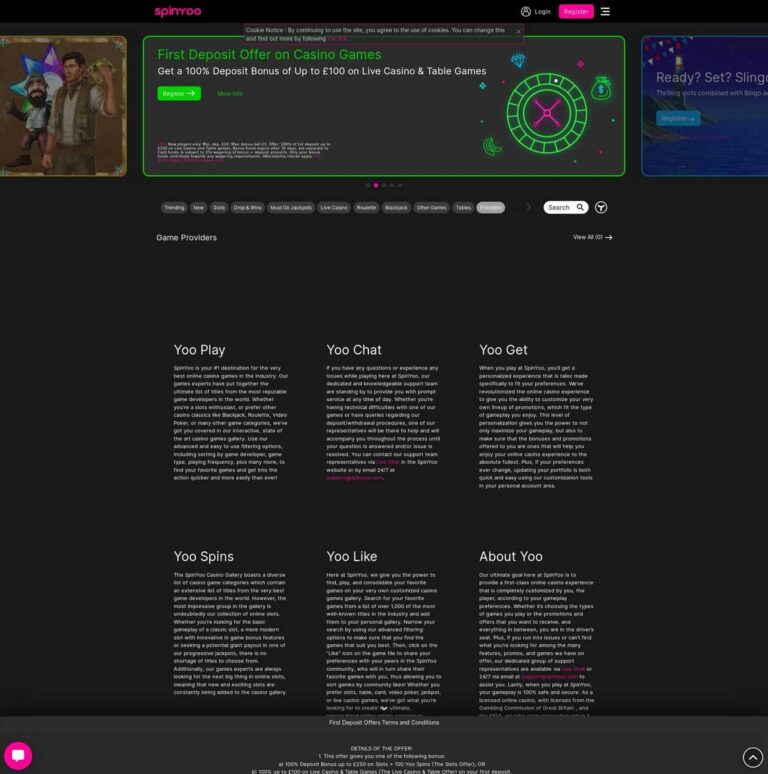Click First Deposit Offers Terms and Conditions
This screenshot has height=774, width=768.
pyautogui.click(x=384, y=723)
